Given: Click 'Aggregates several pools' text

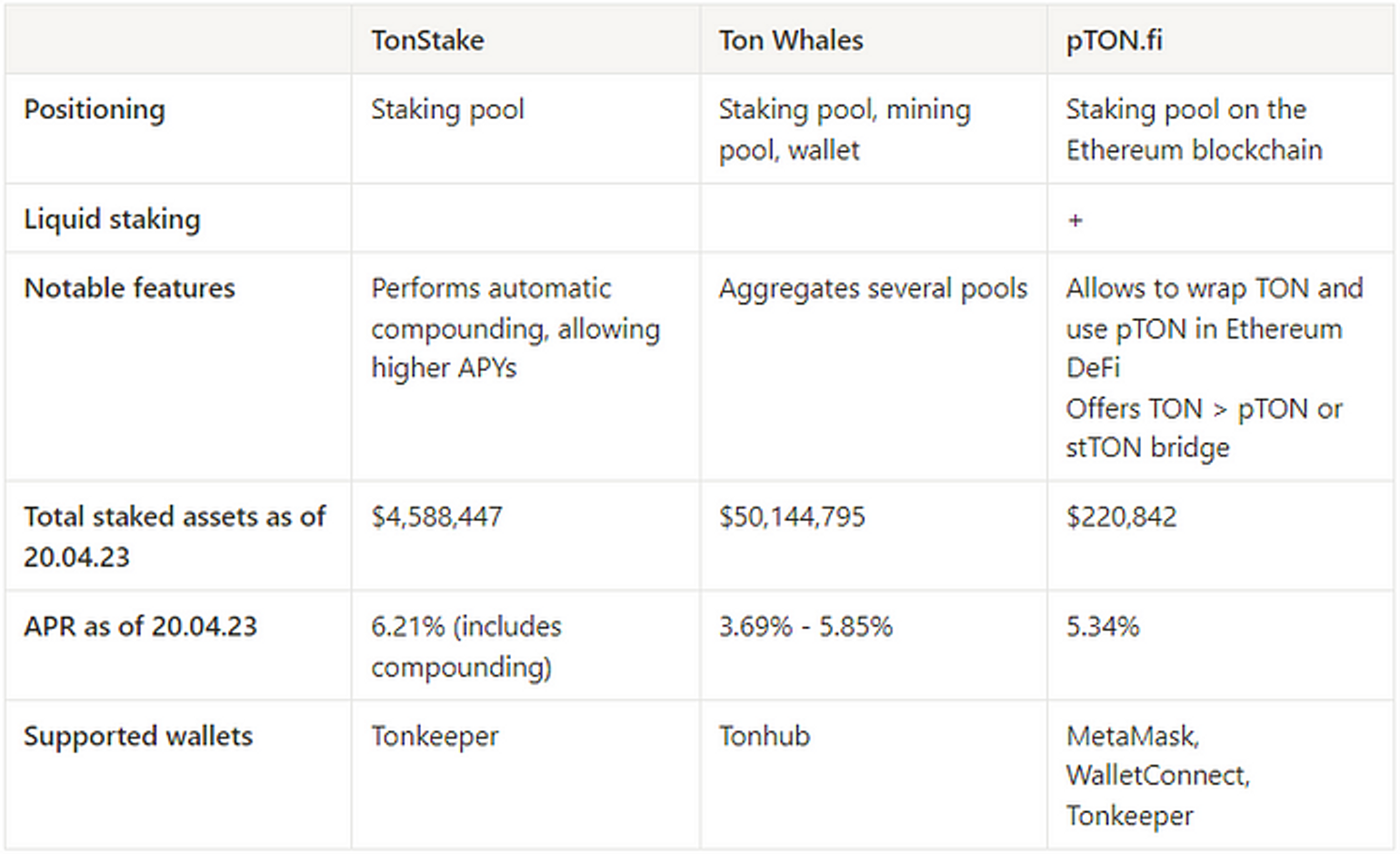Looking at the screenshot, I should pyautogui.click(x=873, y=288).
